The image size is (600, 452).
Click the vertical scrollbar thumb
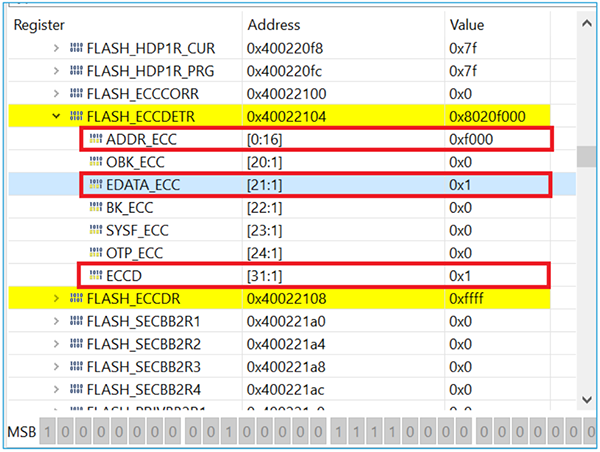coord(592,158)
